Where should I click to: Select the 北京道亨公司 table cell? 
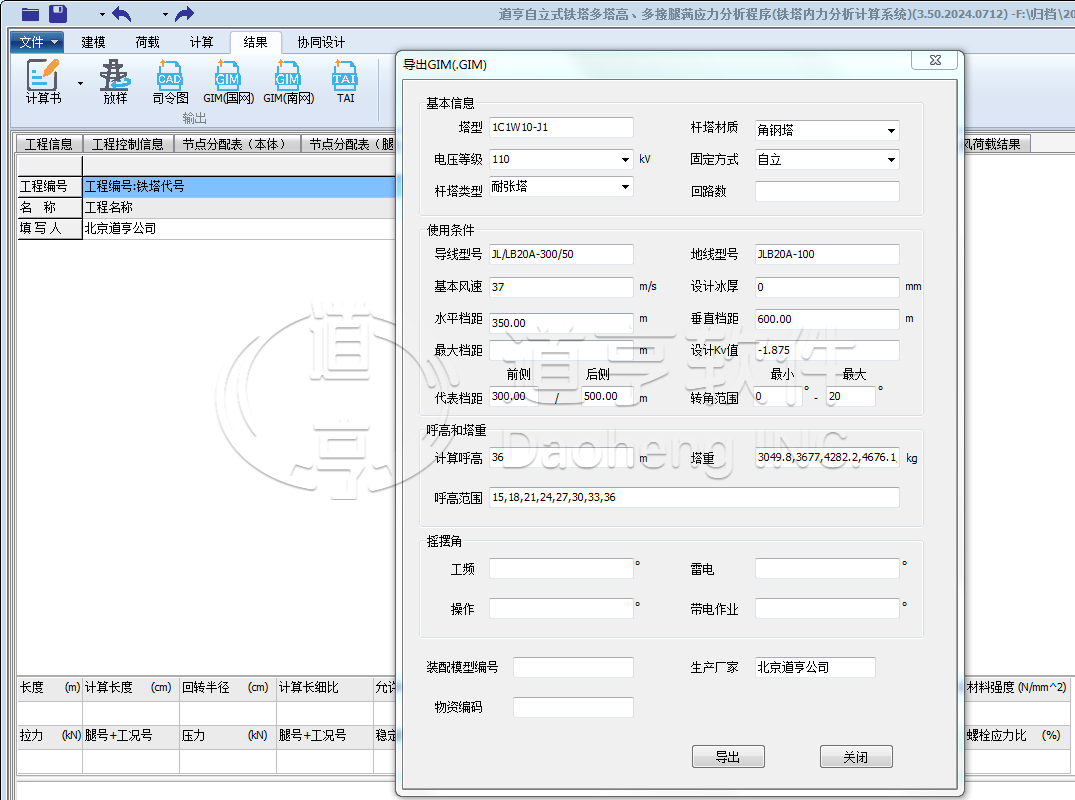(239, 229)
